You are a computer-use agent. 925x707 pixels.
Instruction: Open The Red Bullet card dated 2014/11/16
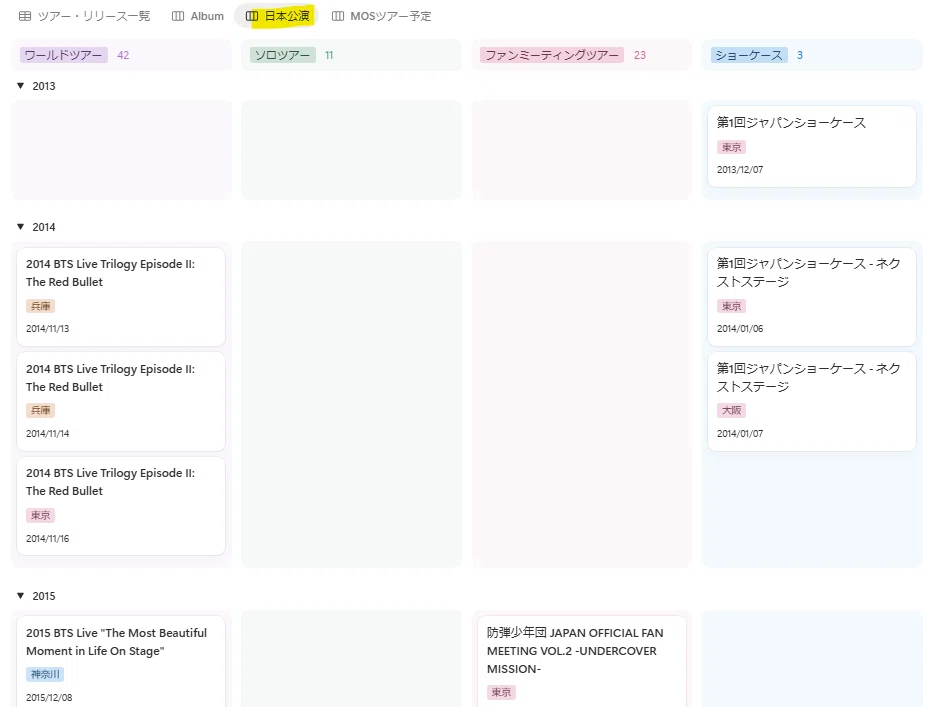click(x=121, y=506)
